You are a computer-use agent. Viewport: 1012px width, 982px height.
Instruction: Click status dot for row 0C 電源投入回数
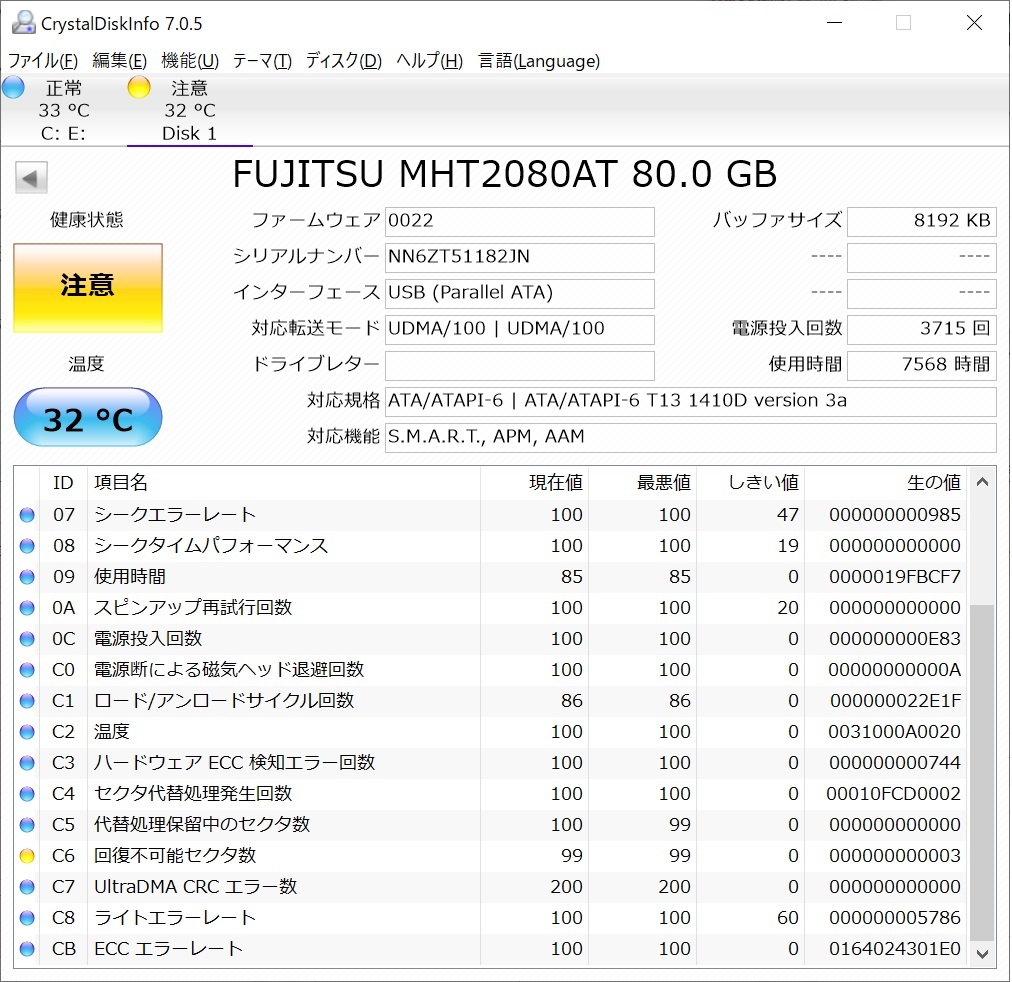coord(27,639)
